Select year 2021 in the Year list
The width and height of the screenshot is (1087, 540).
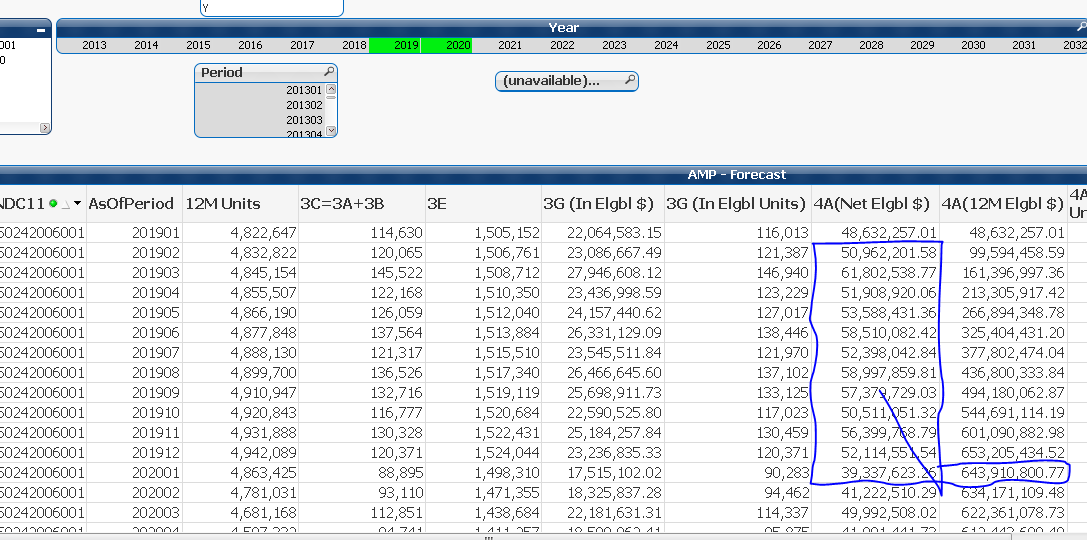[510, 45]
